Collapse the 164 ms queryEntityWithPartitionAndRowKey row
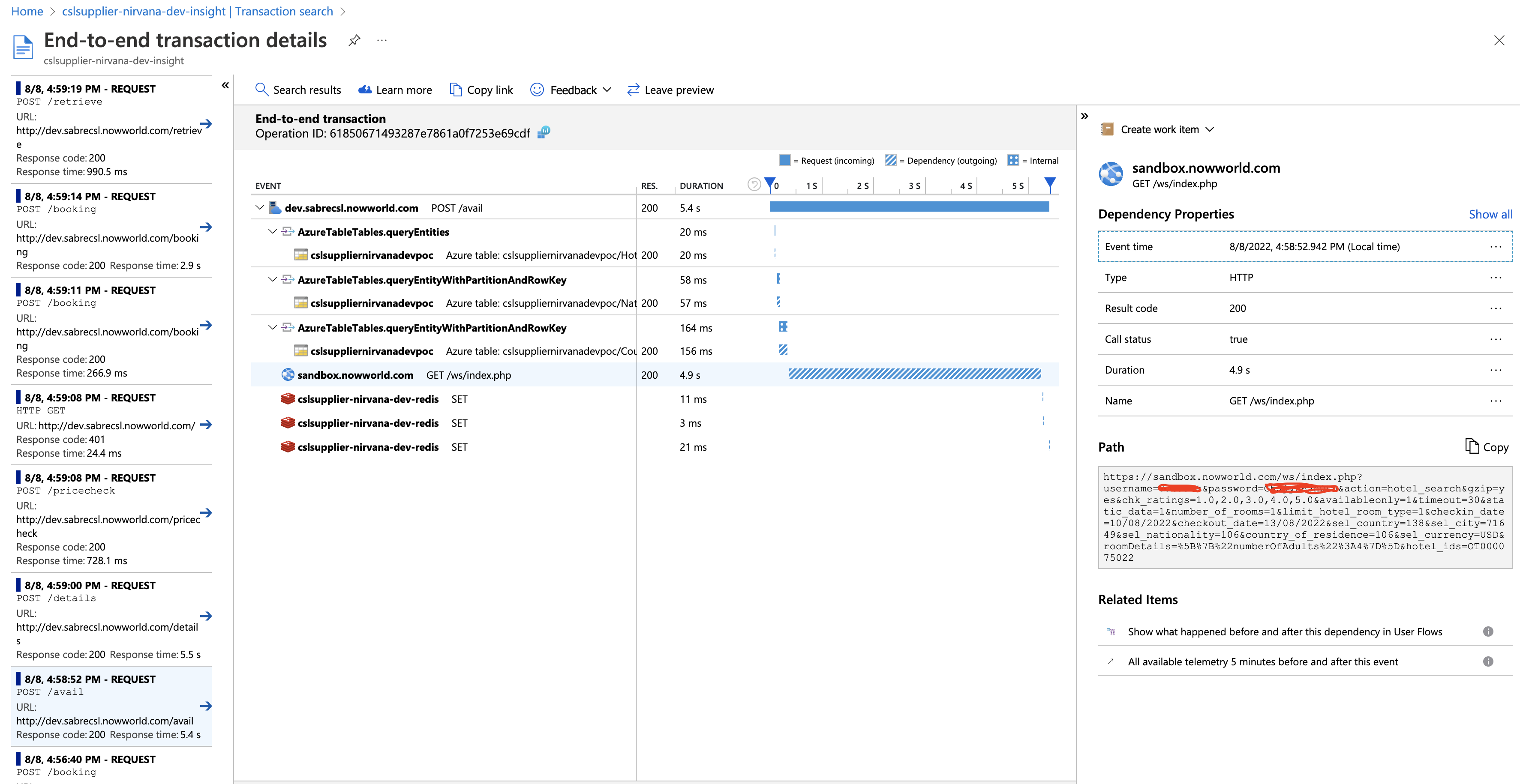Screen dimensions: 1520x784 click(x=273, y=327)
